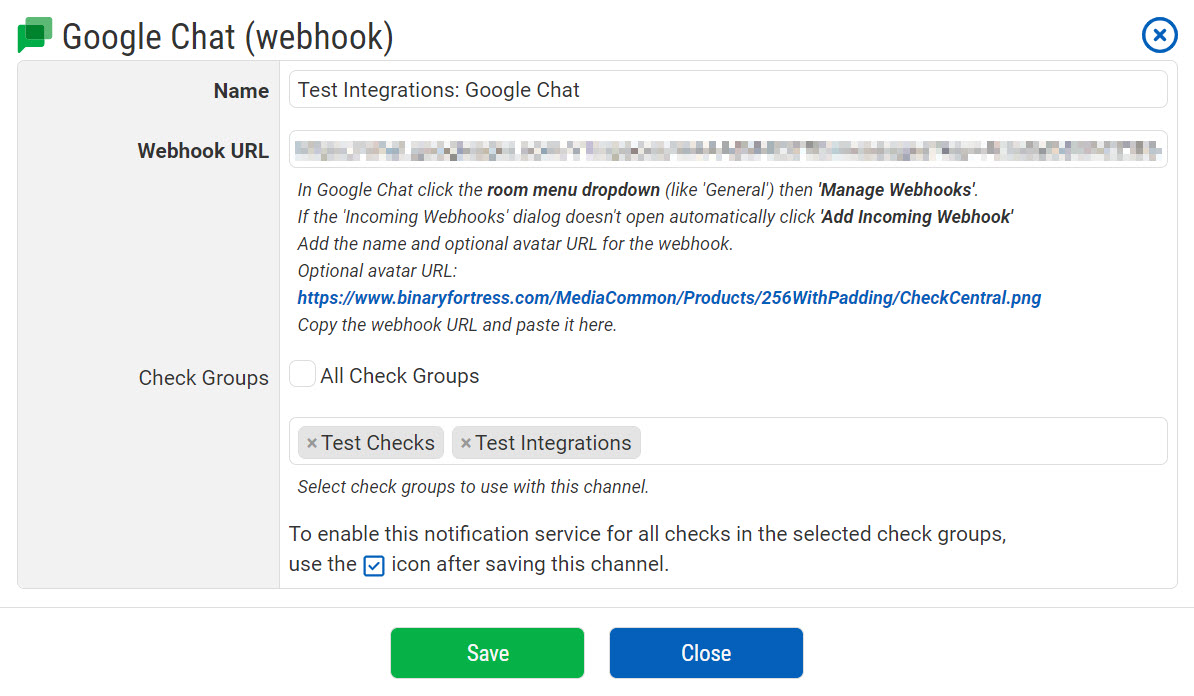Viewport: 1194px width, 696px height.
Task: Remove the Test Checks tag
Action: click(x=311, y=443)
